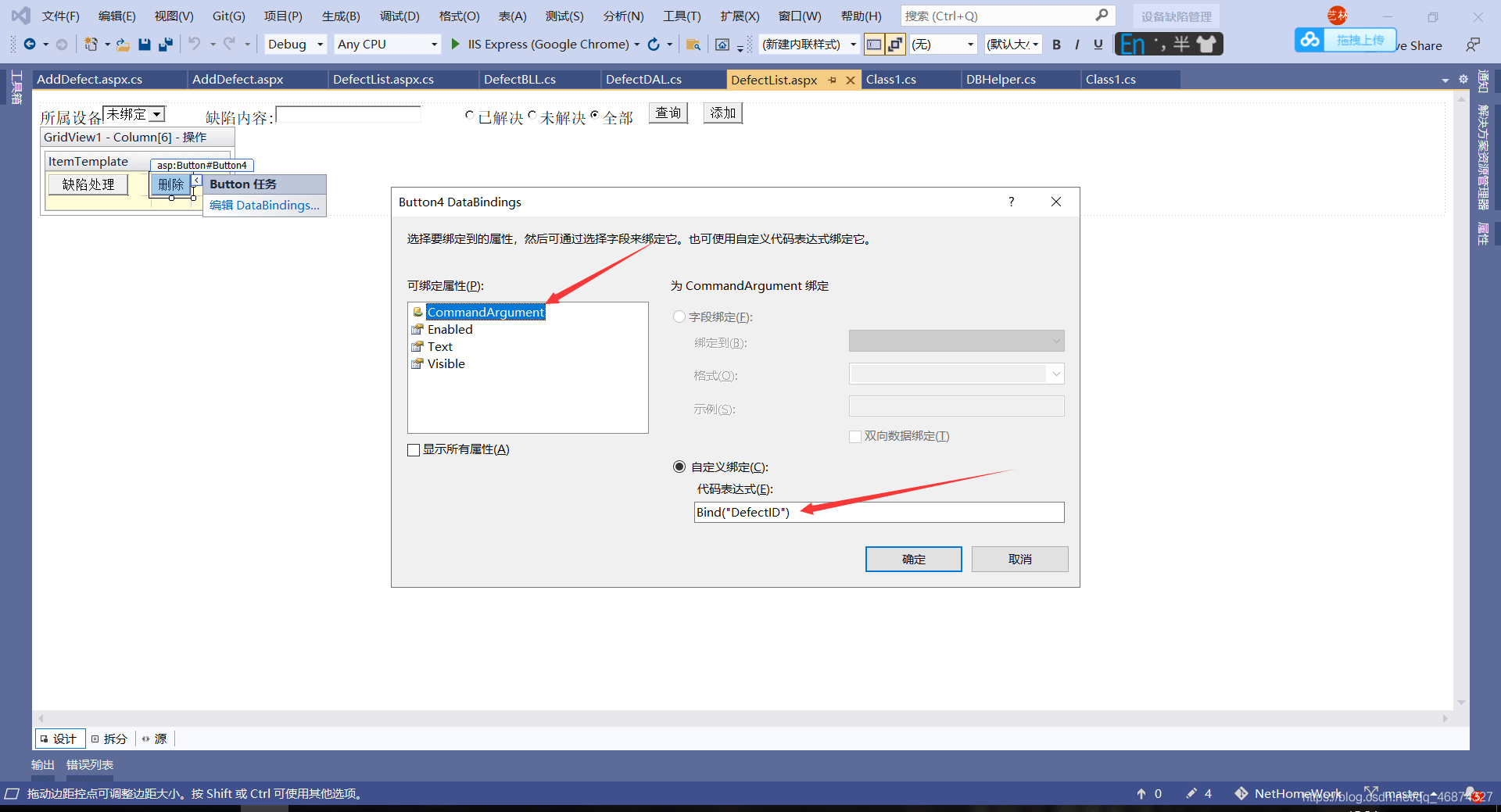The height and width of the screenshot is (812, 1501).
Task: Apply Italic formatting
Action: click(x=1077, y=45)
